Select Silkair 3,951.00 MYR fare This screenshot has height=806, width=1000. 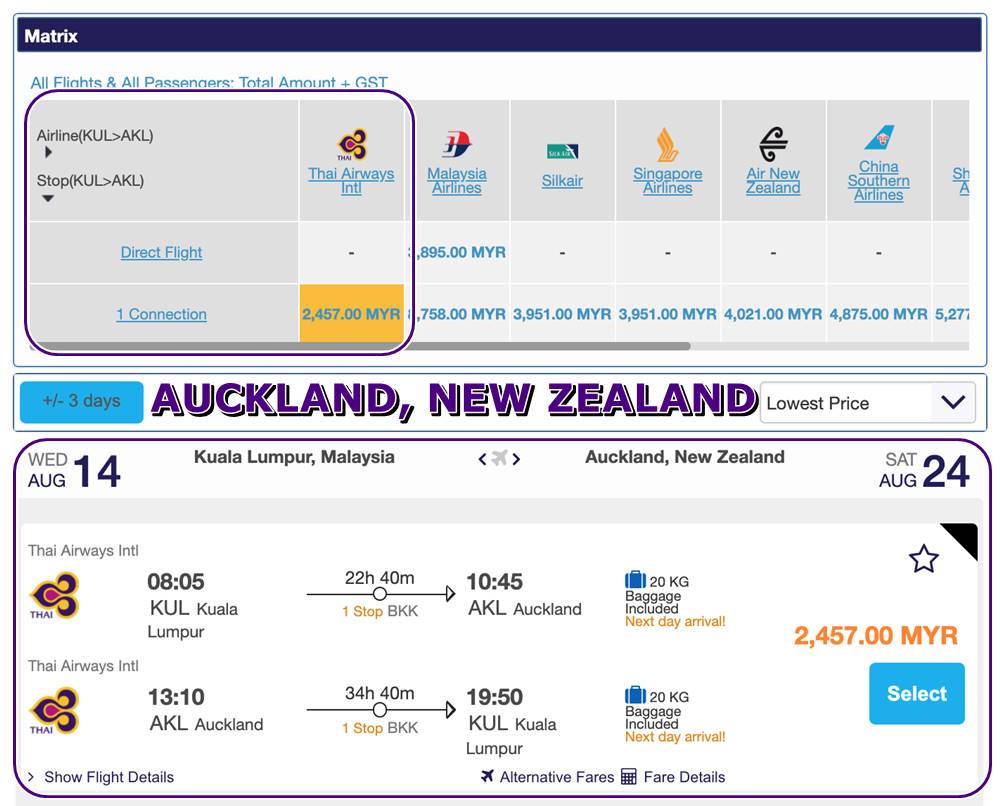[562, 314]
